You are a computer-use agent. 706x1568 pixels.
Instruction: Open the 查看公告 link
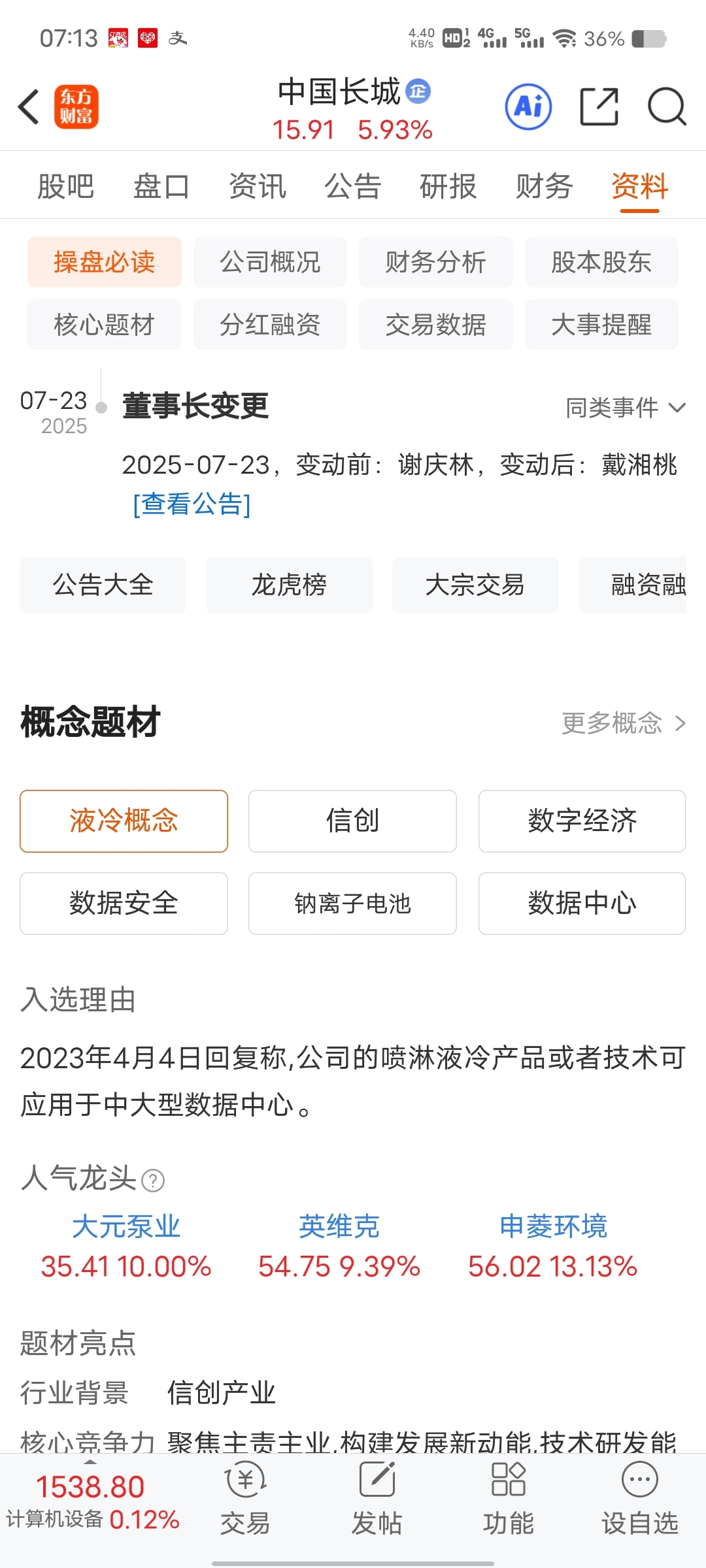coord(192,504)
